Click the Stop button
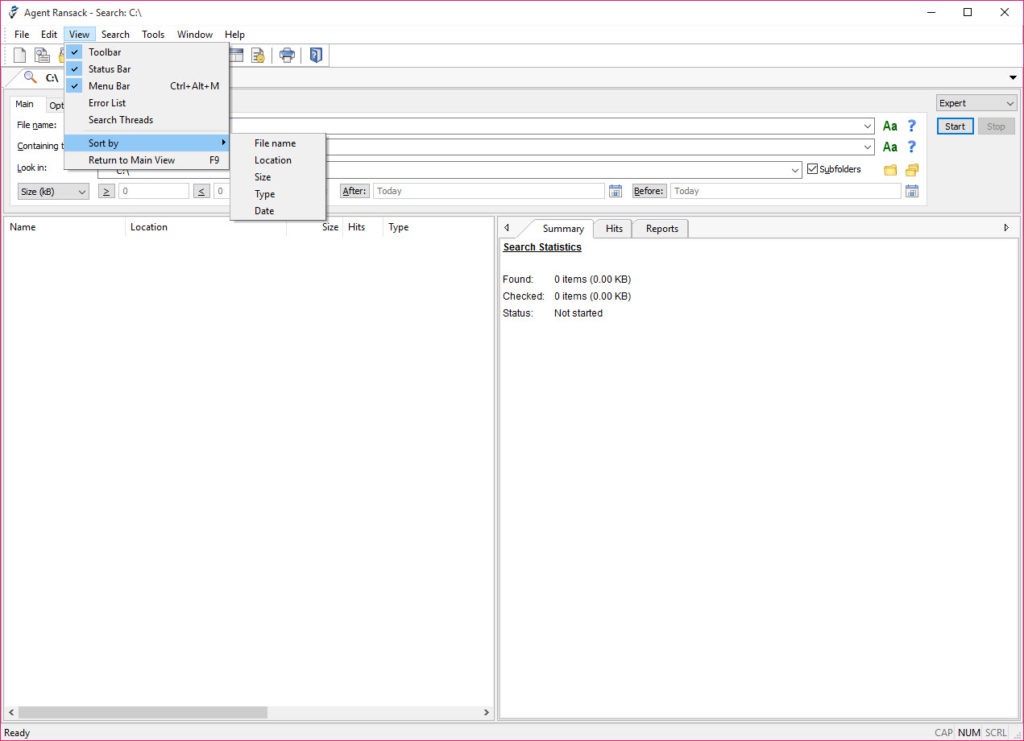This screenshot has width=1024, height=741. pos(996,127)
